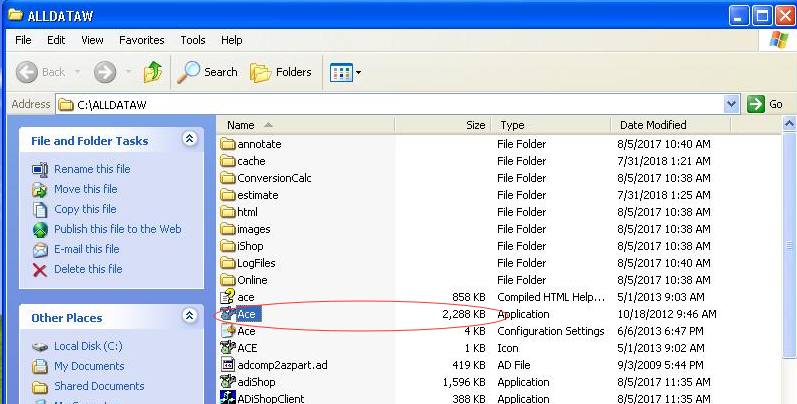
Task: Select the ACE icon file
Action: tap(228, 348)
